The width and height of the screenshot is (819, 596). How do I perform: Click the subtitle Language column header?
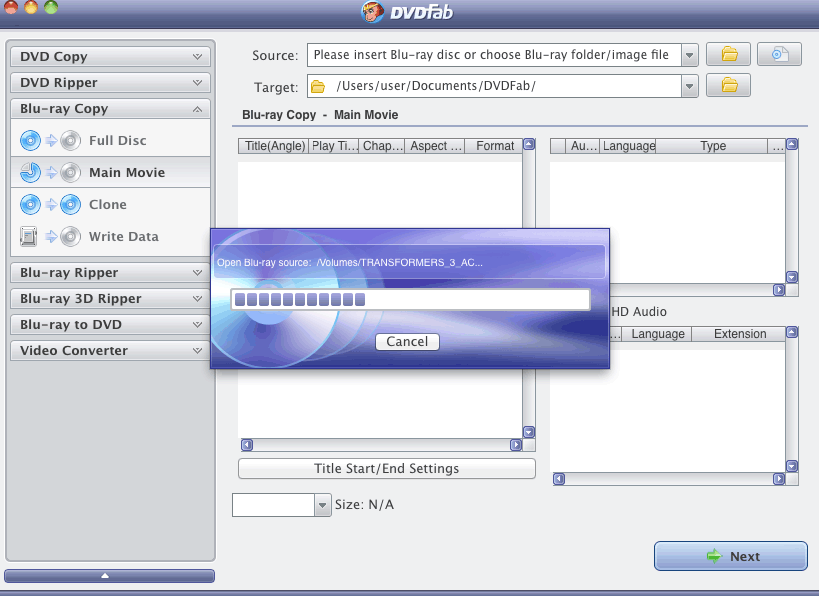point(657,334)
